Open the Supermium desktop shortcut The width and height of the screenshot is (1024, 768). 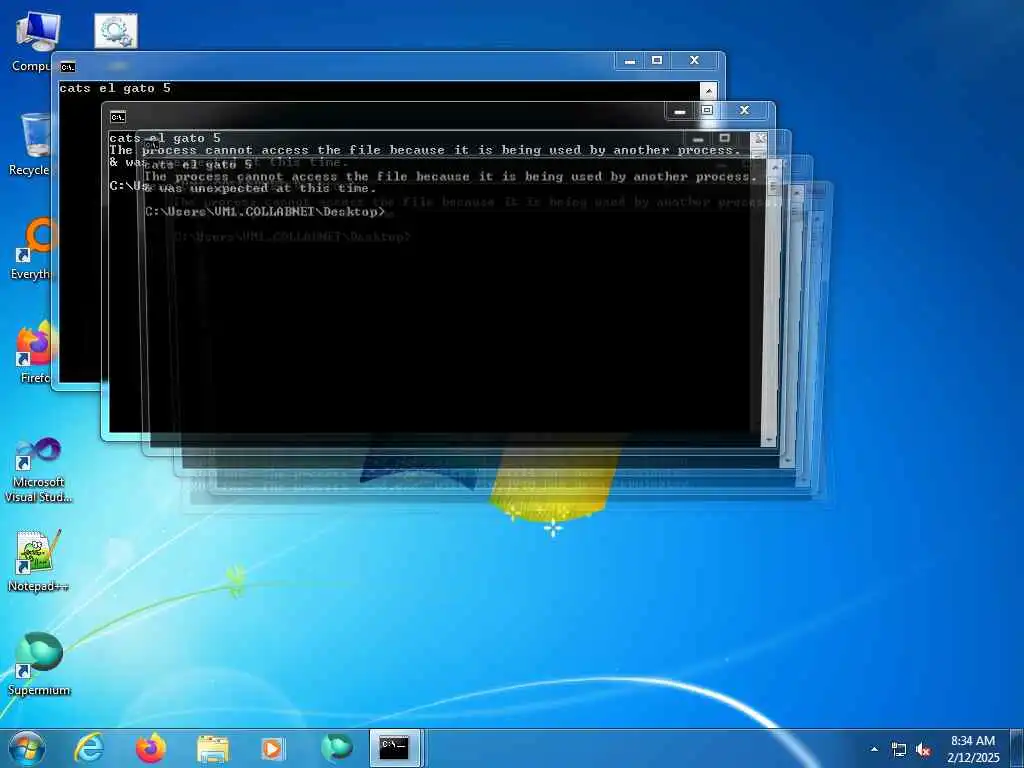tap(39, 664)
